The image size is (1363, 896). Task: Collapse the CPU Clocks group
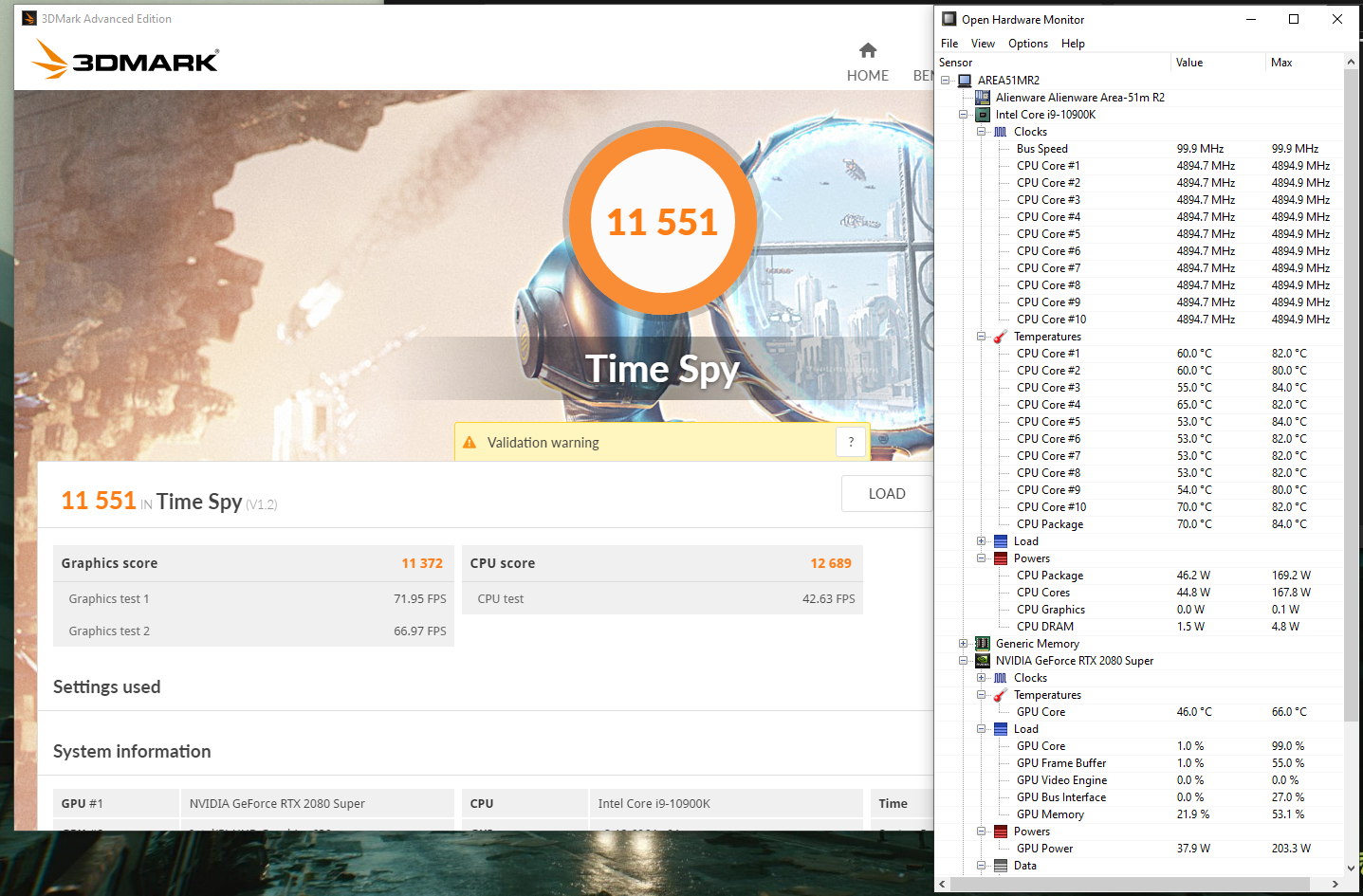(982, 132)
